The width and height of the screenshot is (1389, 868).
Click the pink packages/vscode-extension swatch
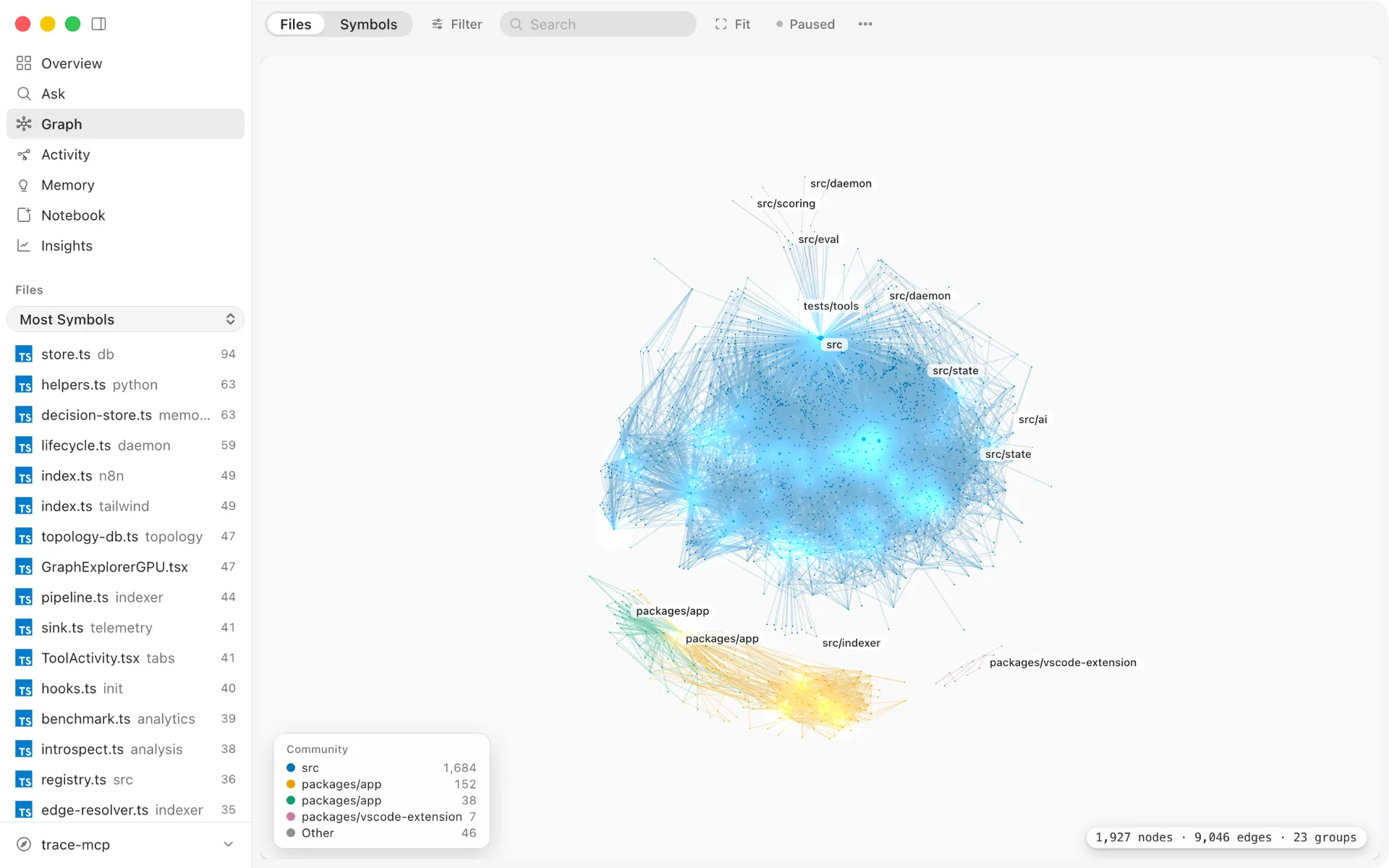291,817
